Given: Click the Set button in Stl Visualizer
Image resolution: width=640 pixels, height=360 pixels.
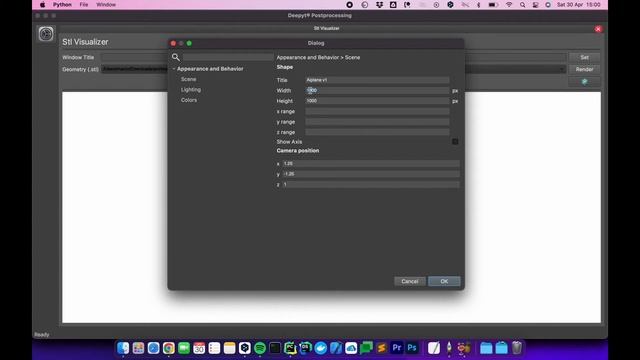Looking at the screenshot, I should click(584, 58).
